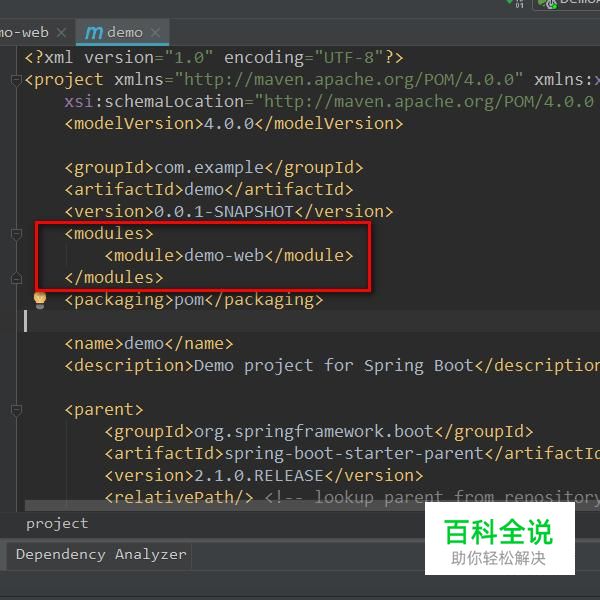Click the version 0.0.1-SNAPSHOT line
This screenshot has height=600, width=600.
(229, 212)
